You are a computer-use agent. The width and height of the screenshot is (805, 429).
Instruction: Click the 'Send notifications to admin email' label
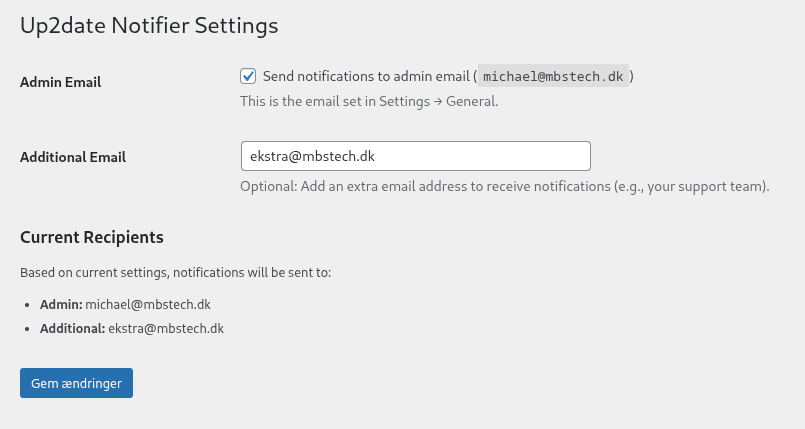366,76
